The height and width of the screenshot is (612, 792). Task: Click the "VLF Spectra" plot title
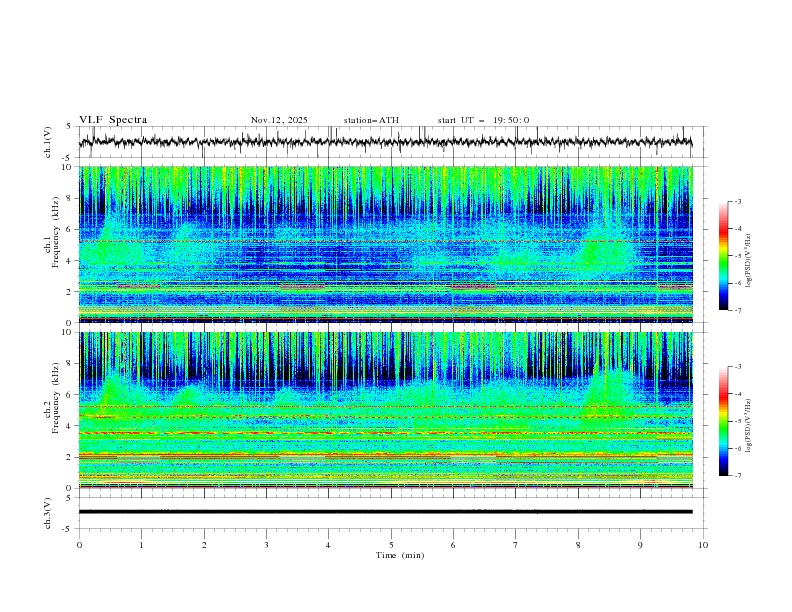coord(113,120)
